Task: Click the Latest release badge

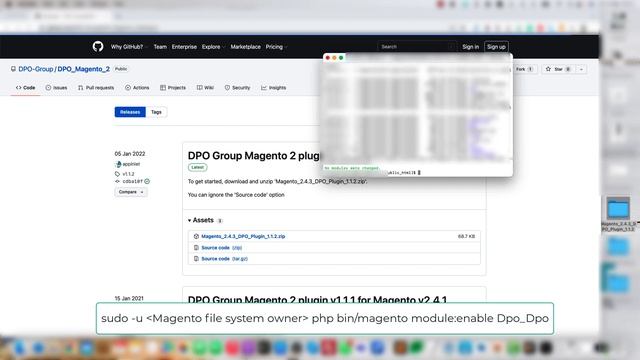Action: click(x=197, y=167)
